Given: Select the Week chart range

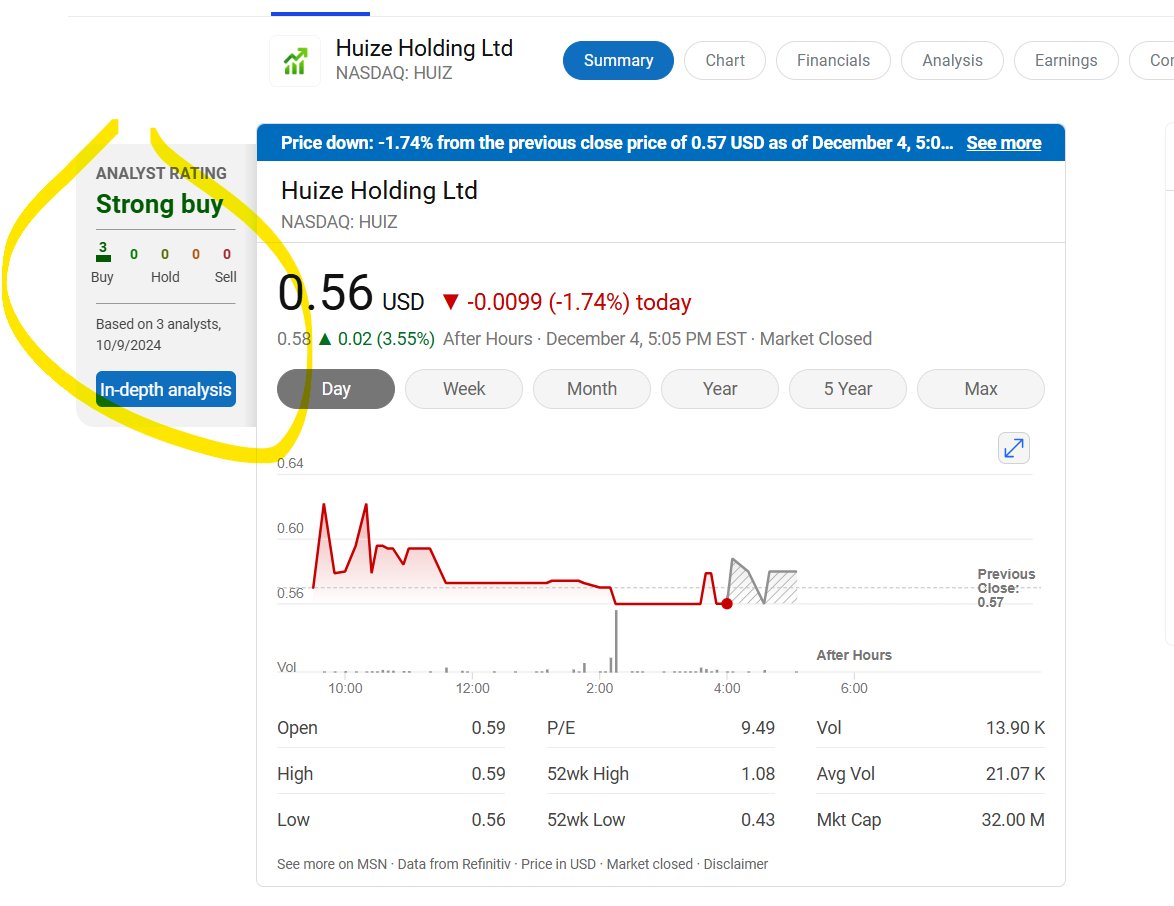Looking at the screenshot, I should coord(463,389).
